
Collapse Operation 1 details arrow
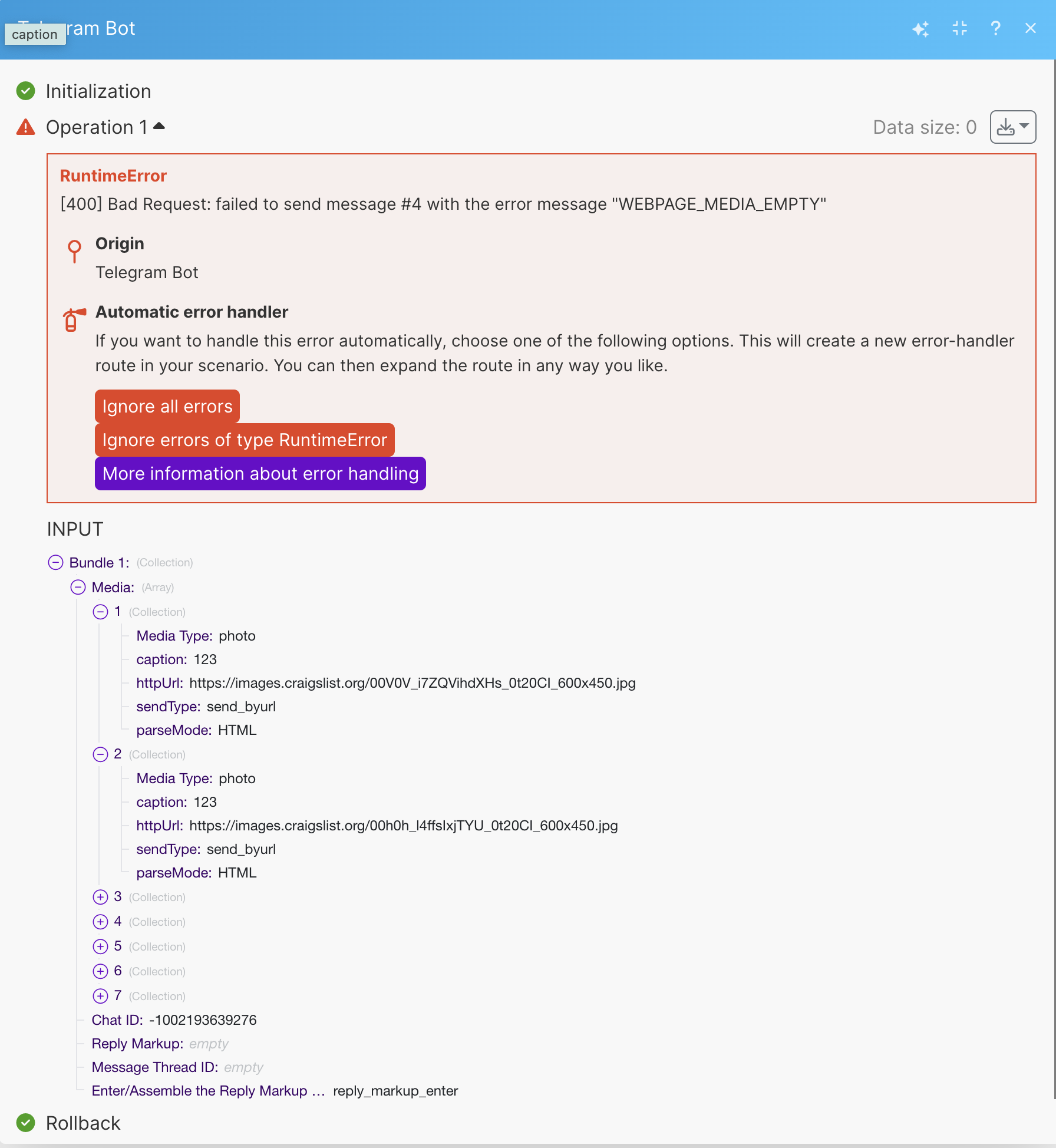point(159,126)
